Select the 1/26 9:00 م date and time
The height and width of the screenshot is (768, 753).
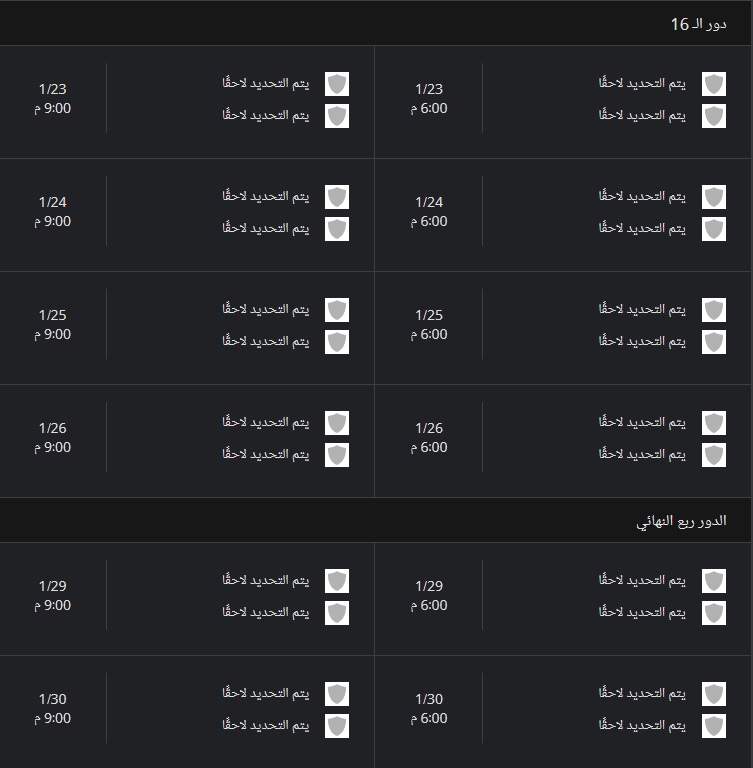[x=52, y=437]
